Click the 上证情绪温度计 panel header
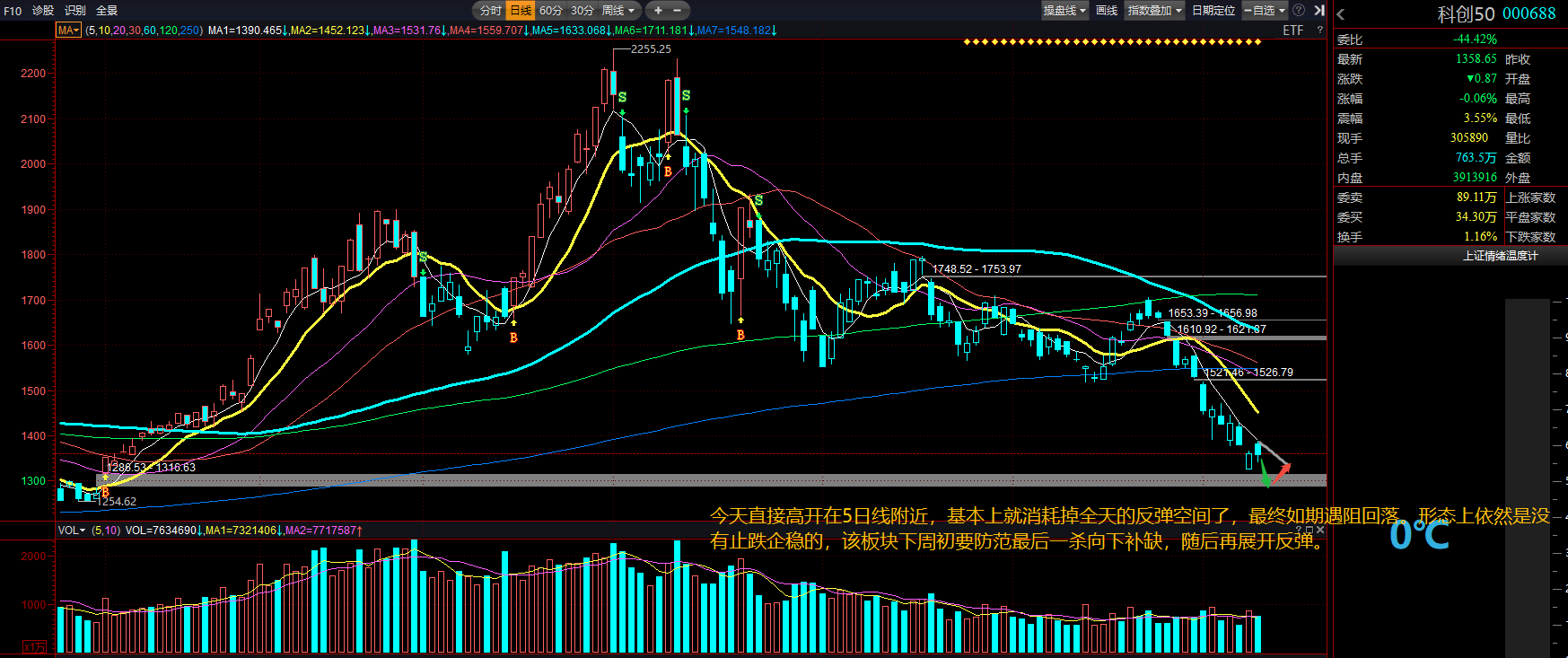 pos(1501,256)
